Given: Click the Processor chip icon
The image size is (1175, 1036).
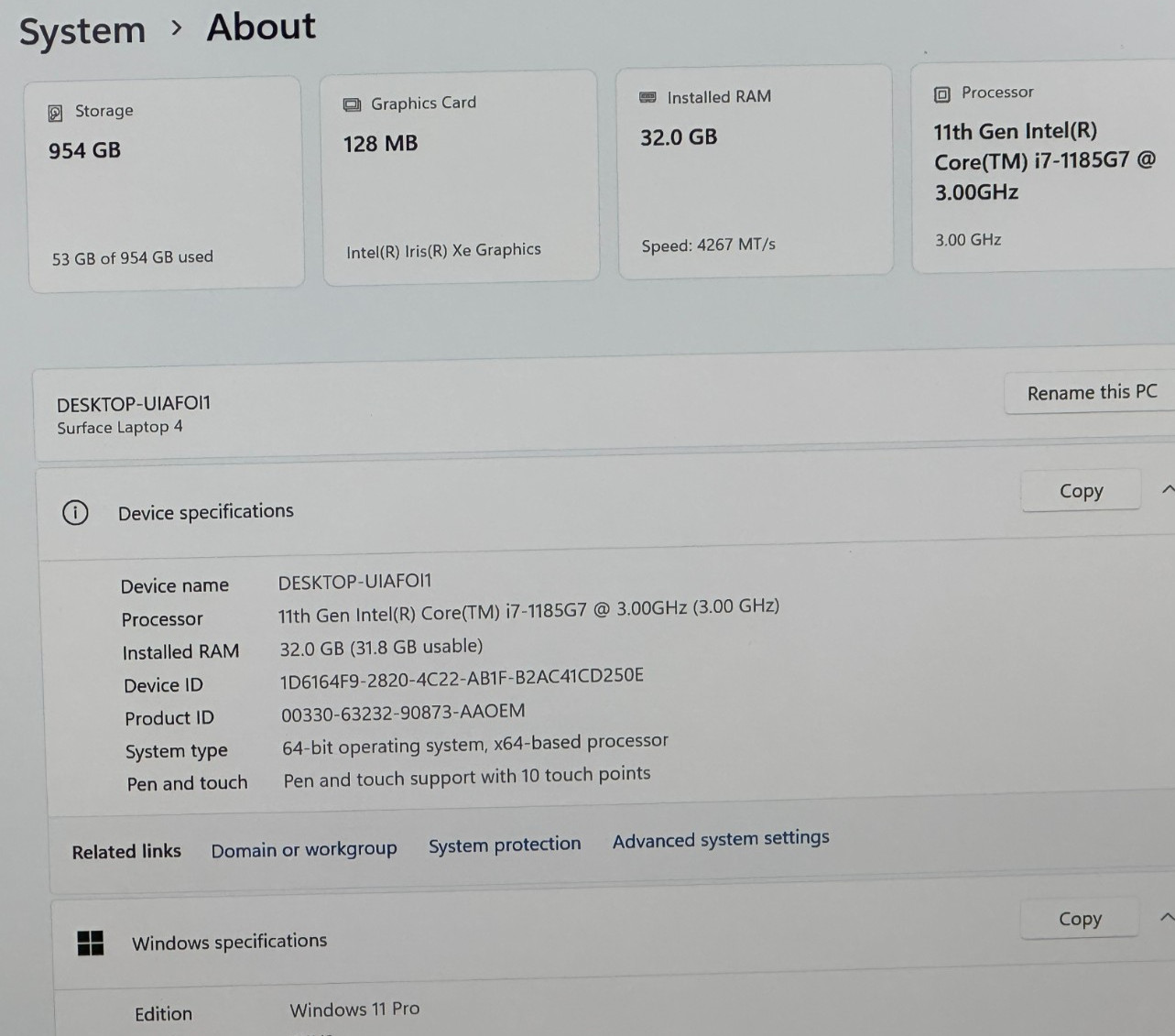Looking at the screenshot, I should [942, 93].
